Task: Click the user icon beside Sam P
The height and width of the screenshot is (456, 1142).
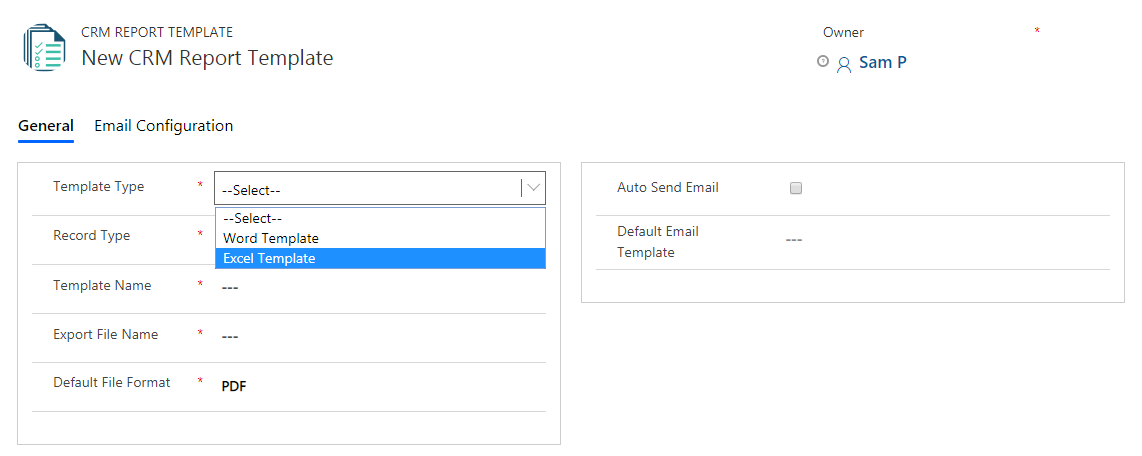Action: (844, 65)
